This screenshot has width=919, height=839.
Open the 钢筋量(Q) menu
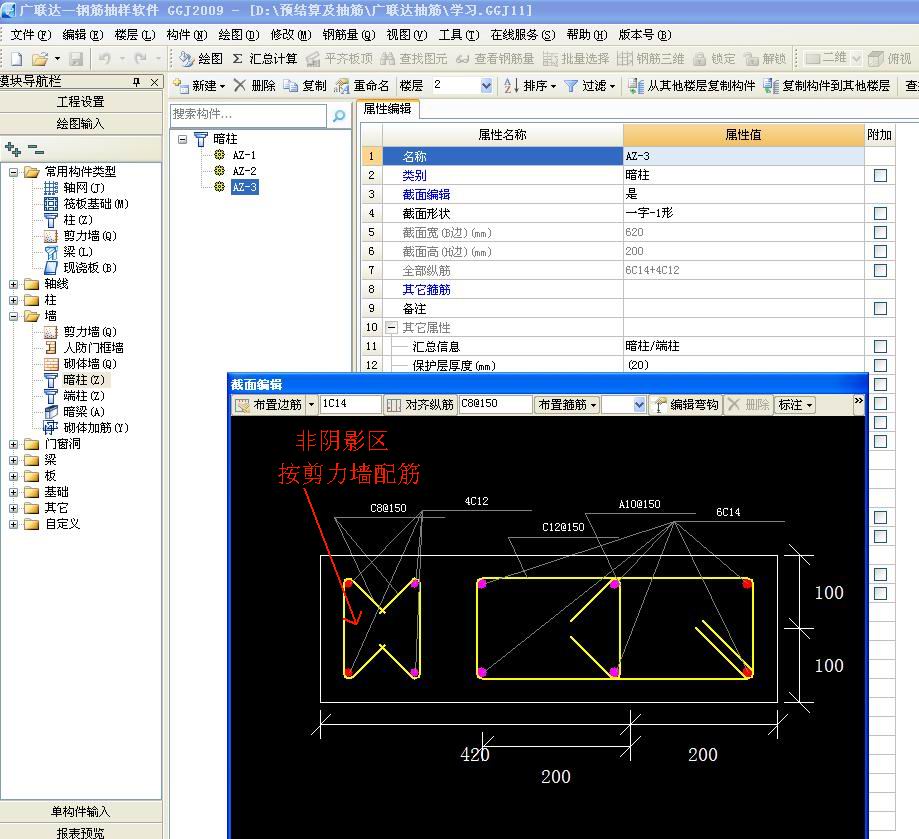pyautogui.click(x=347, y=34)
